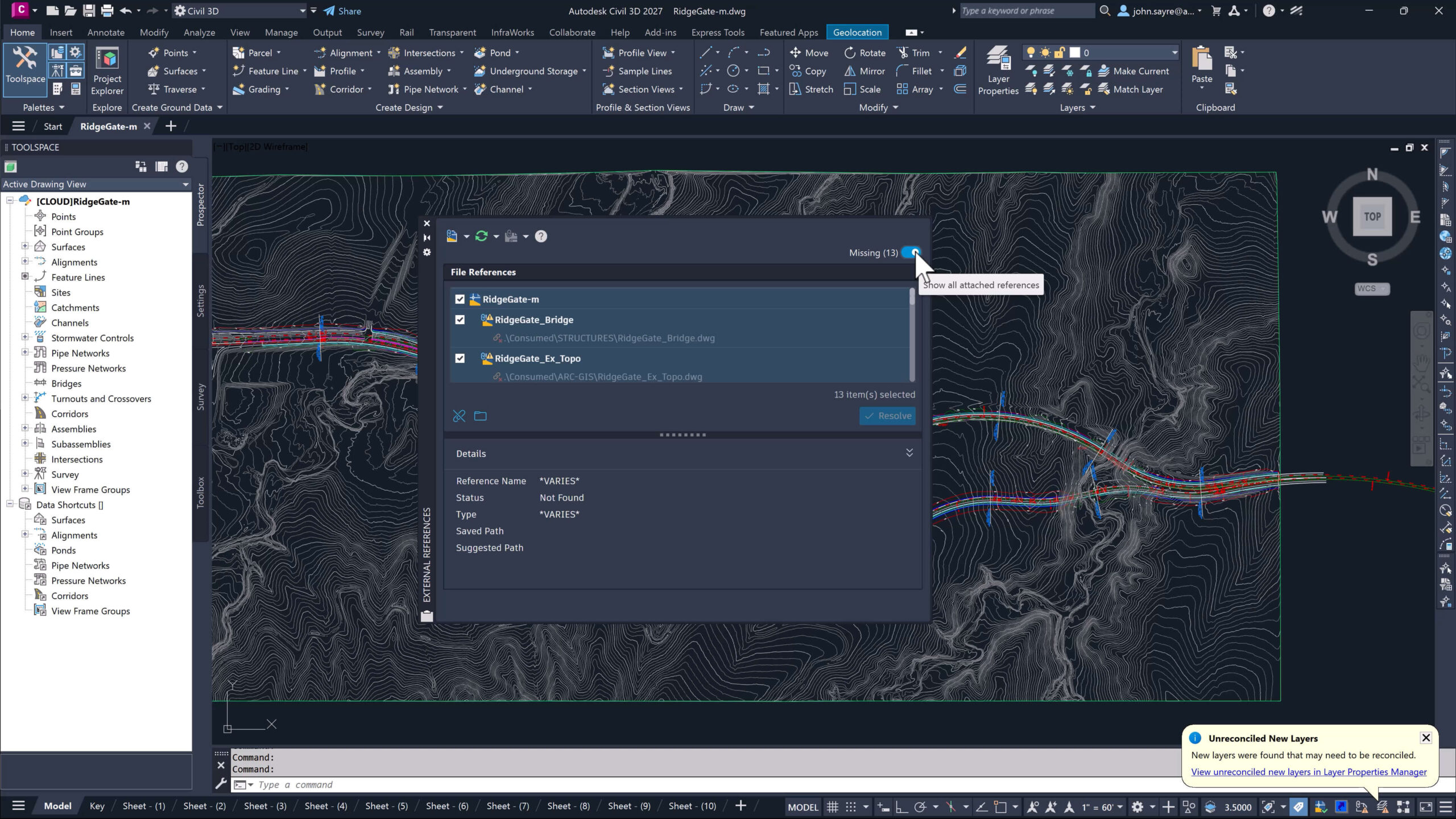Dismiss the Unreconciled New Layers notification
The image size is (1456, 819).
point(1426,738)
